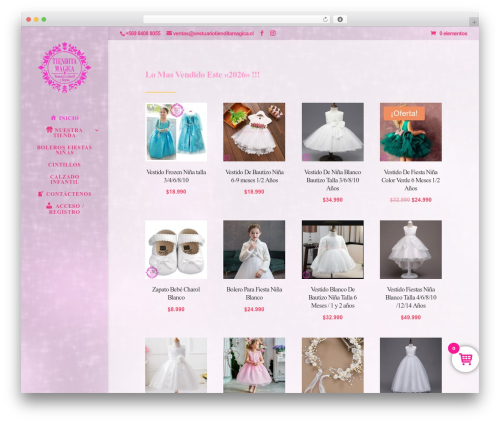Click the long-sleeve white baptism dress image

333,249
